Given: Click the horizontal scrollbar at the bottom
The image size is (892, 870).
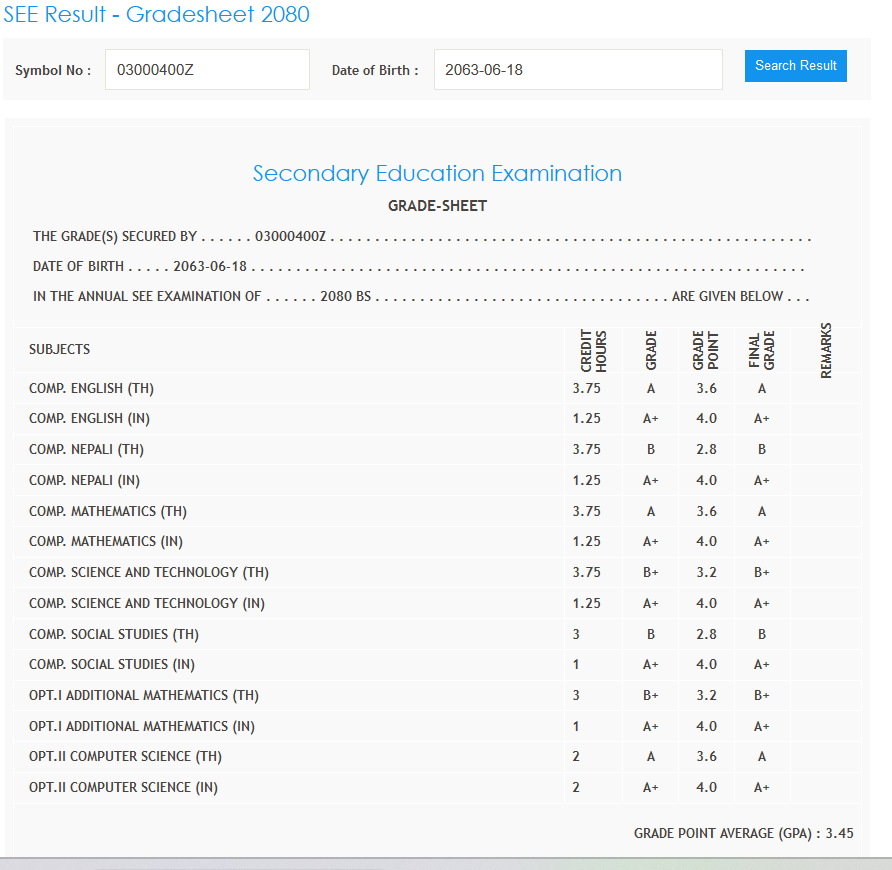Looking at the screenshot, I should point(446,863).
